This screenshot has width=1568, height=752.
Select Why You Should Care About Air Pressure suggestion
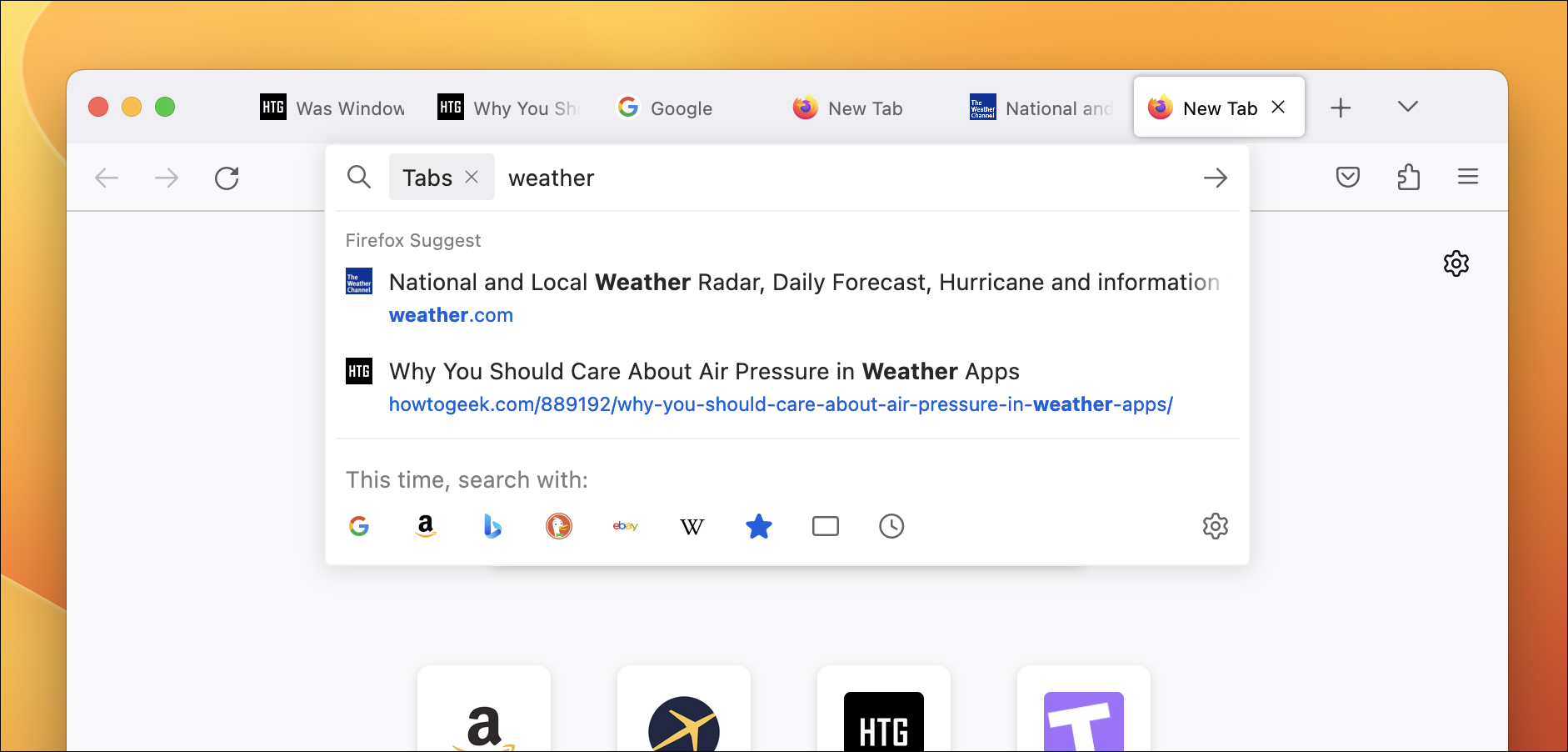pos(787,388)
